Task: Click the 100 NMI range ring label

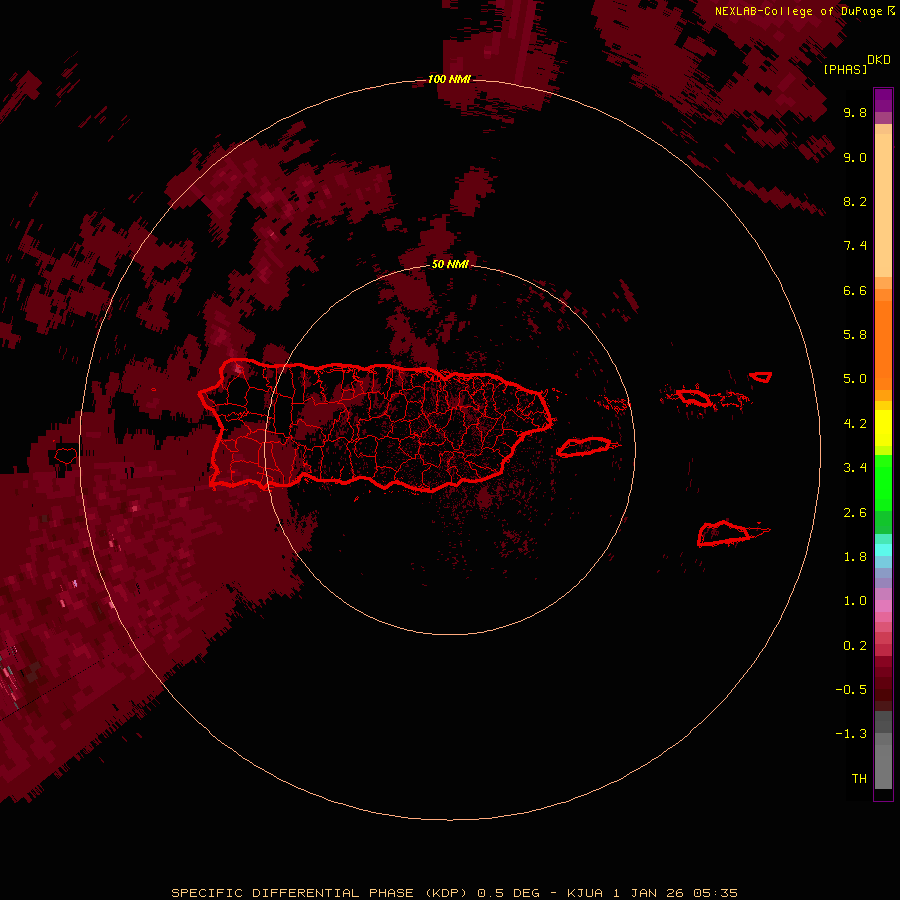Action: tap(449, 79)
